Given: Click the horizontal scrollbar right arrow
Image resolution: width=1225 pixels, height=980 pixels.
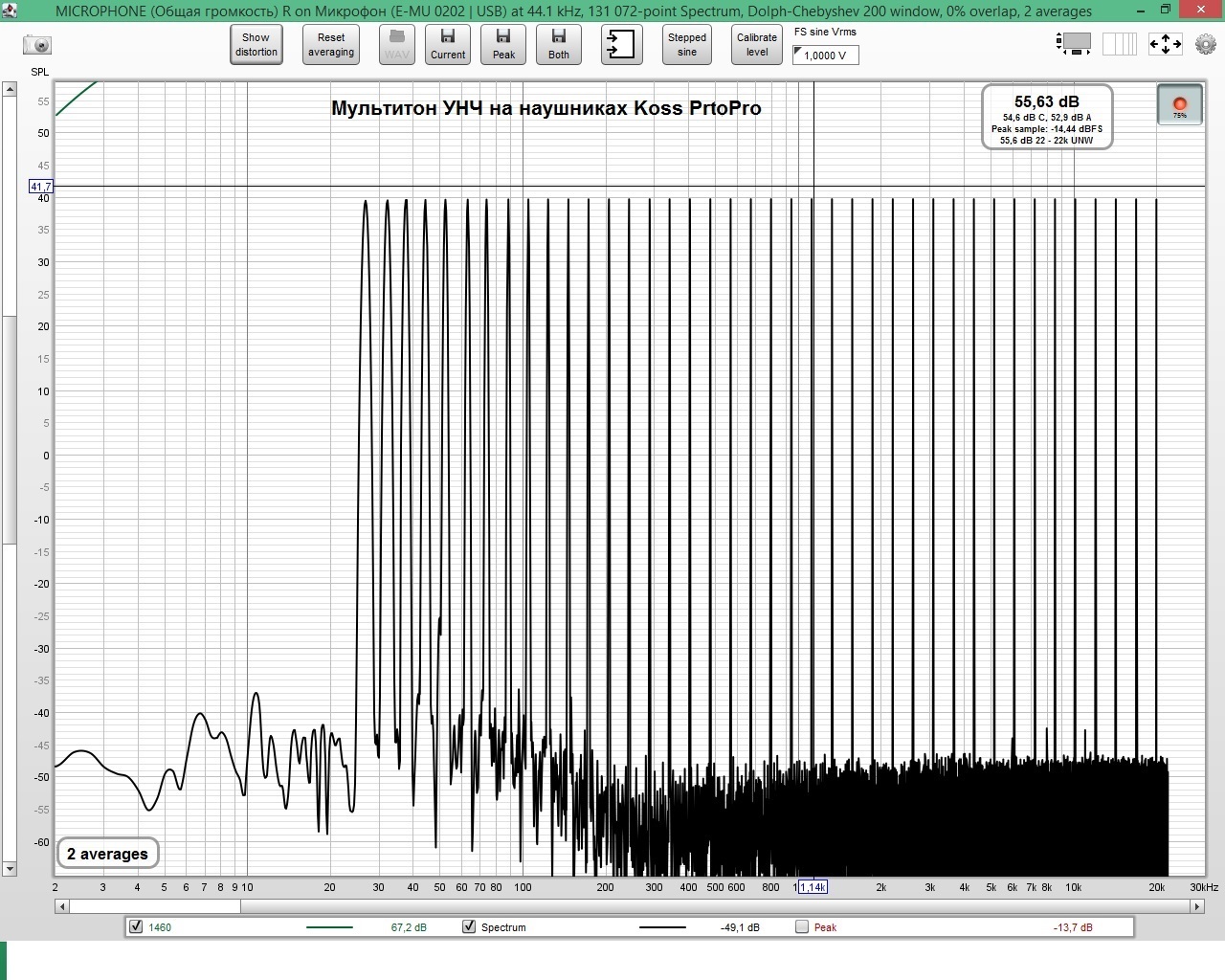Looking at the screenshot, I should (1198, 905).
